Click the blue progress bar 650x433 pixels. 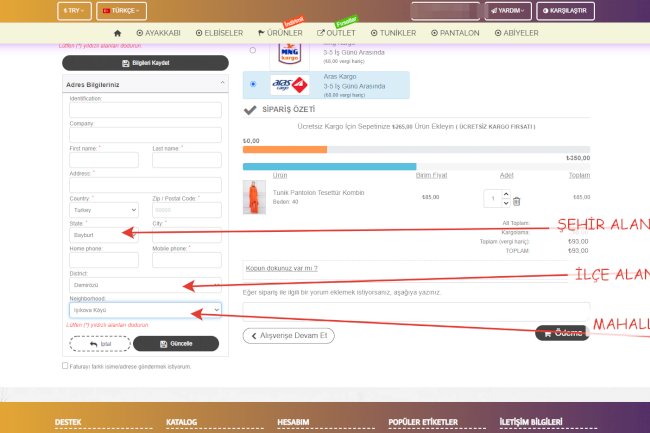coord(330,167)
